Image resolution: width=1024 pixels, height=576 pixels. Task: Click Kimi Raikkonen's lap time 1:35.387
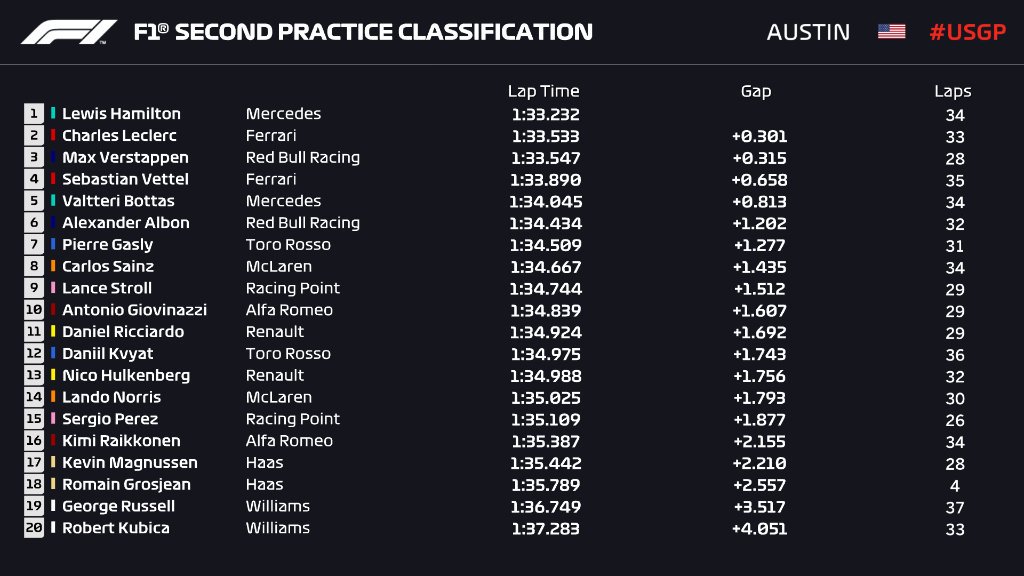[545, 441]
